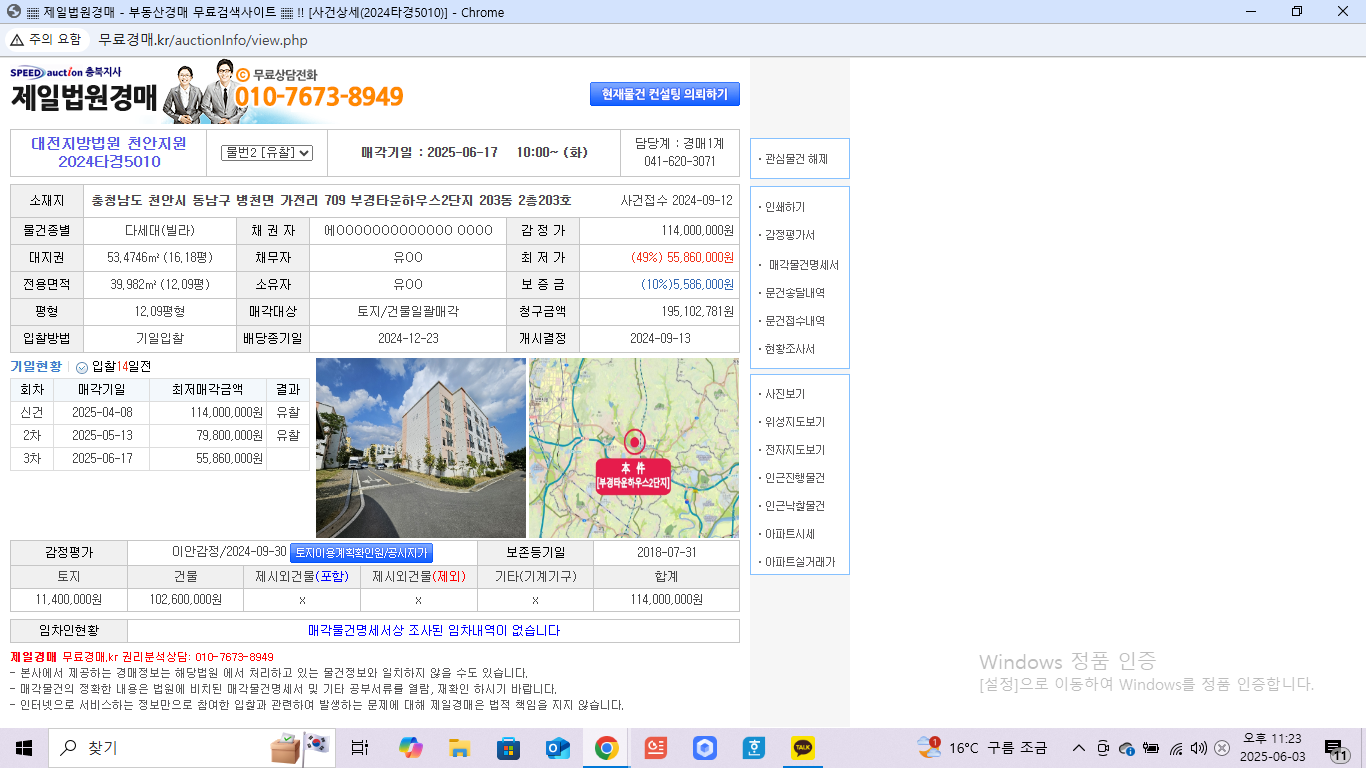Viewport: 1366px width, 768px height.
Task: Open 전자지도보기 from the sidebar
Action: click(x=795, y=450)
